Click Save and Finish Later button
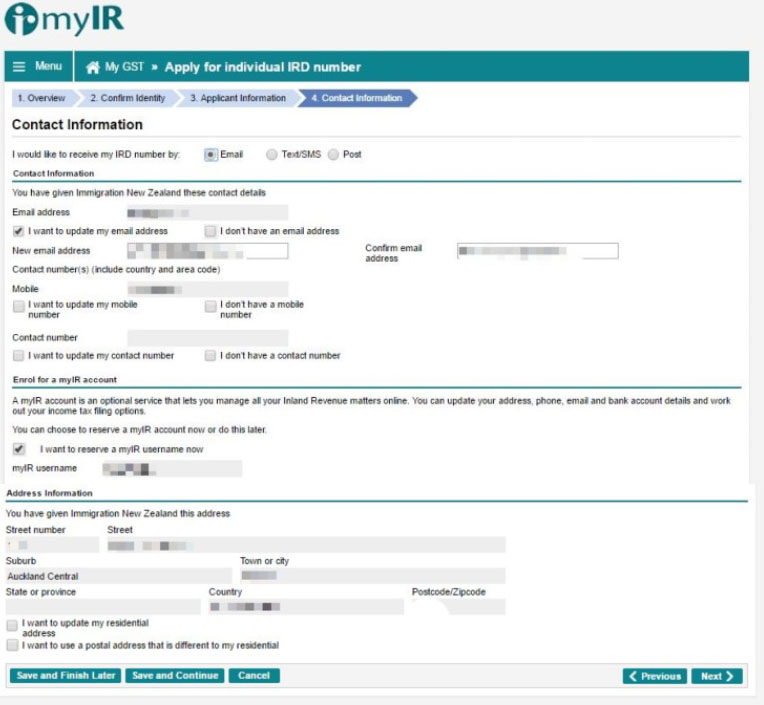 click(65, 675)
